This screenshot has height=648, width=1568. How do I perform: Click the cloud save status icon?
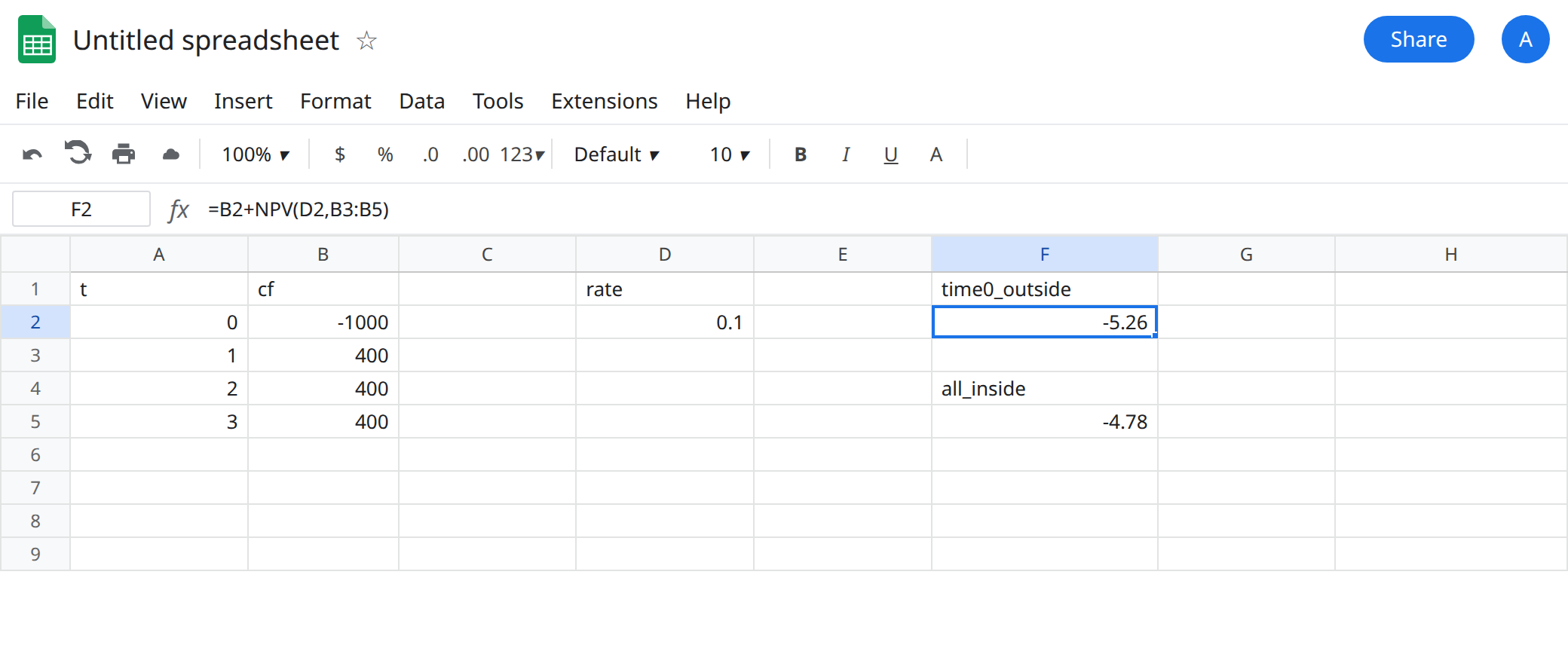(x=171, y=154)
